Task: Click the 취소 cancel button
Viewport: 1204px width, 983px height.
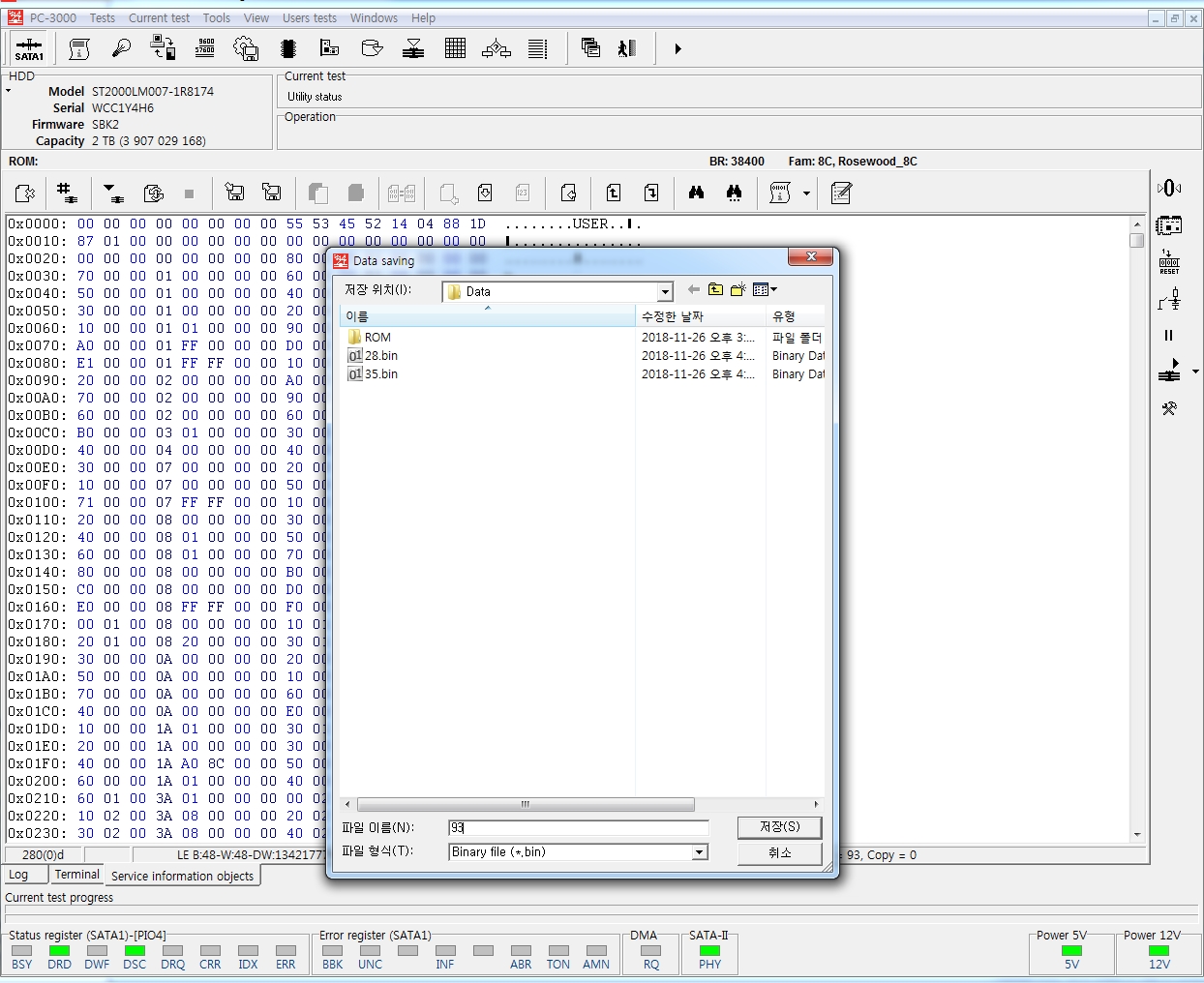Action: point(779,852)
